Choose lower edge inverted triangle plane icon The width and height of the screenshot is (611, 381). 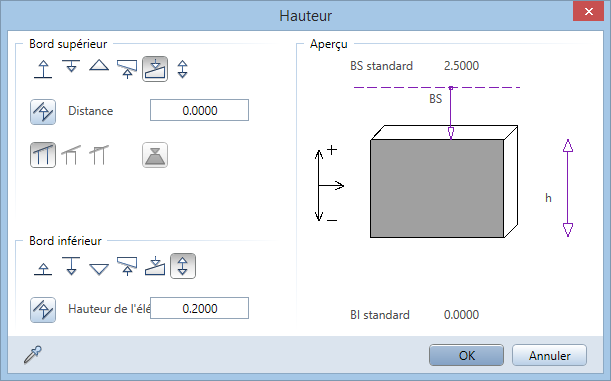(x=99, y=269)
